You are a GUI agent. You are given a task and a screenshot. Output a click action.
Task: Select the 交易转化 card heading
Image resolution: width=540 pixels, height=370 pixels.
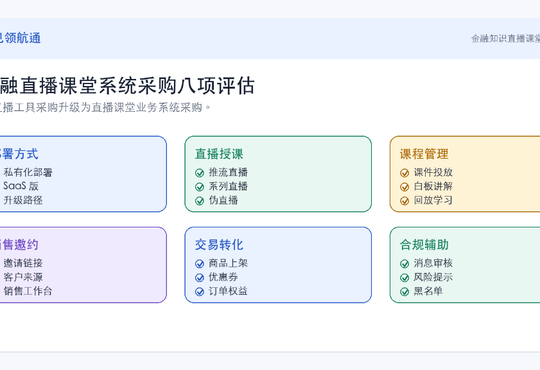(x=219, y=245)
